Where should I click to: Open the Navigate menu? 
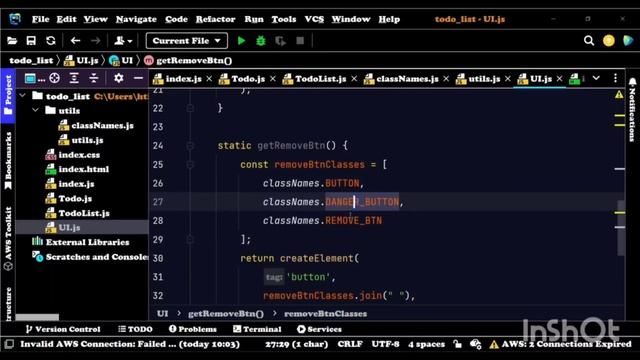tap(136, 19)
